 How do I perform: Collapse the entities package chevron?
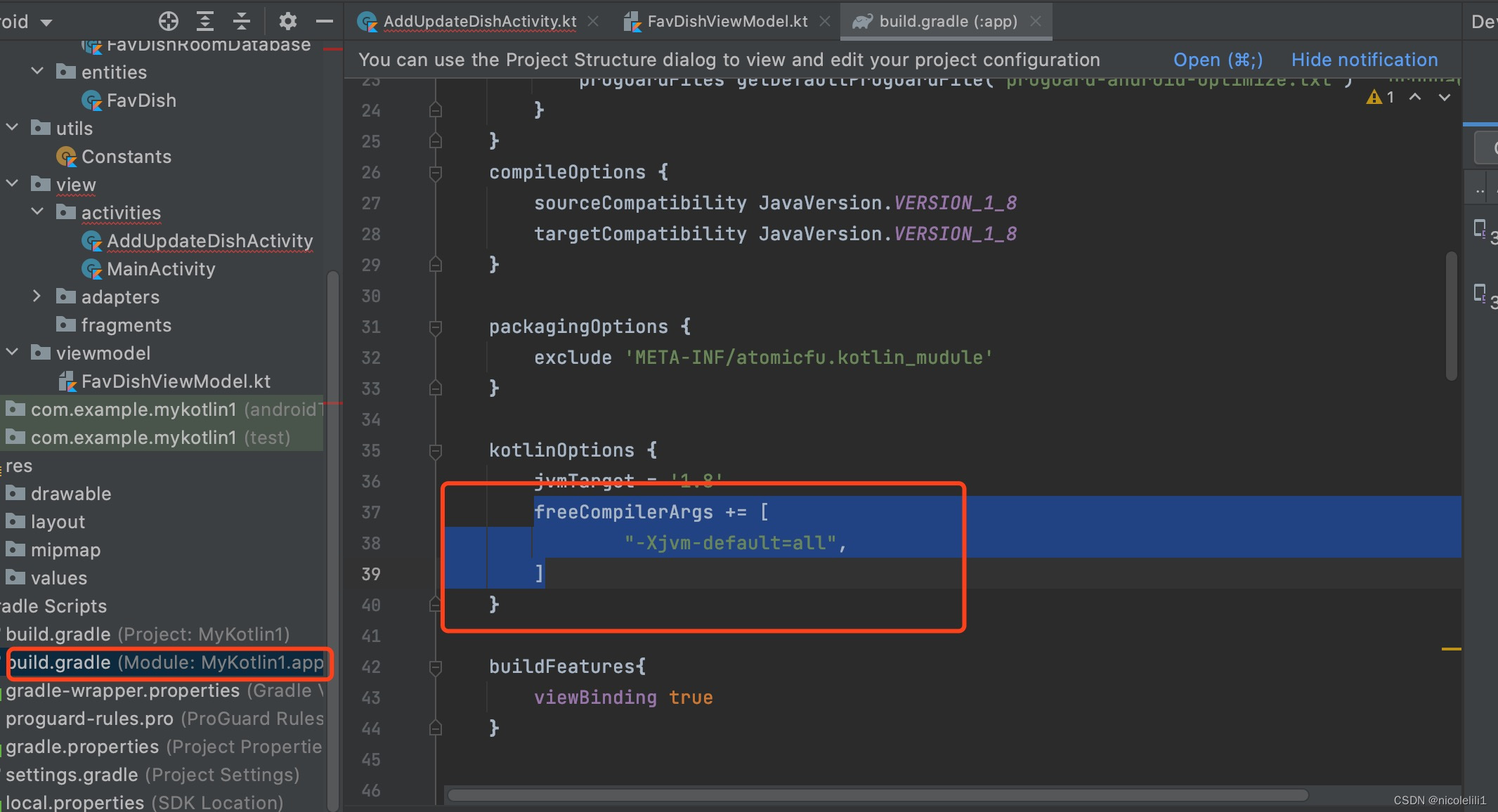37,70
